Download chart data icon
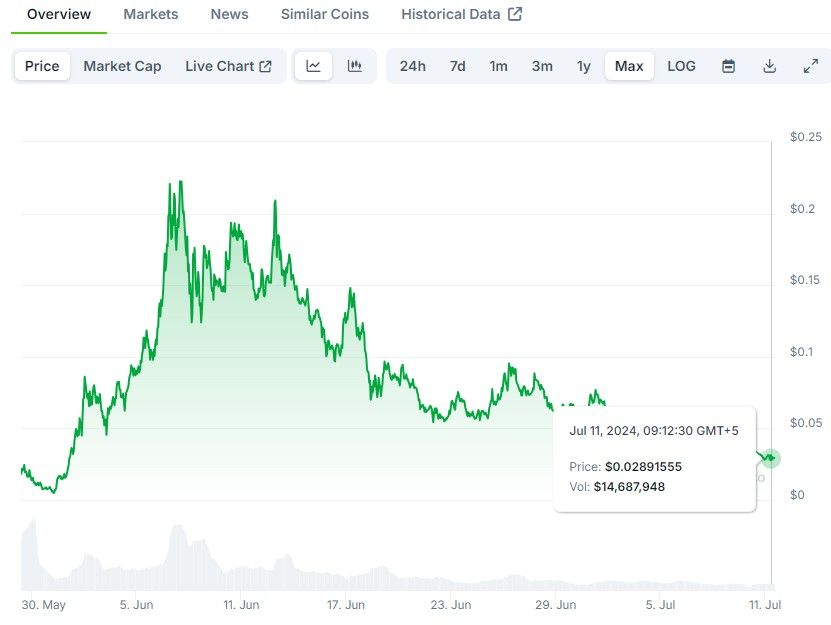831x625 pixels. click(x=770, y=66)
